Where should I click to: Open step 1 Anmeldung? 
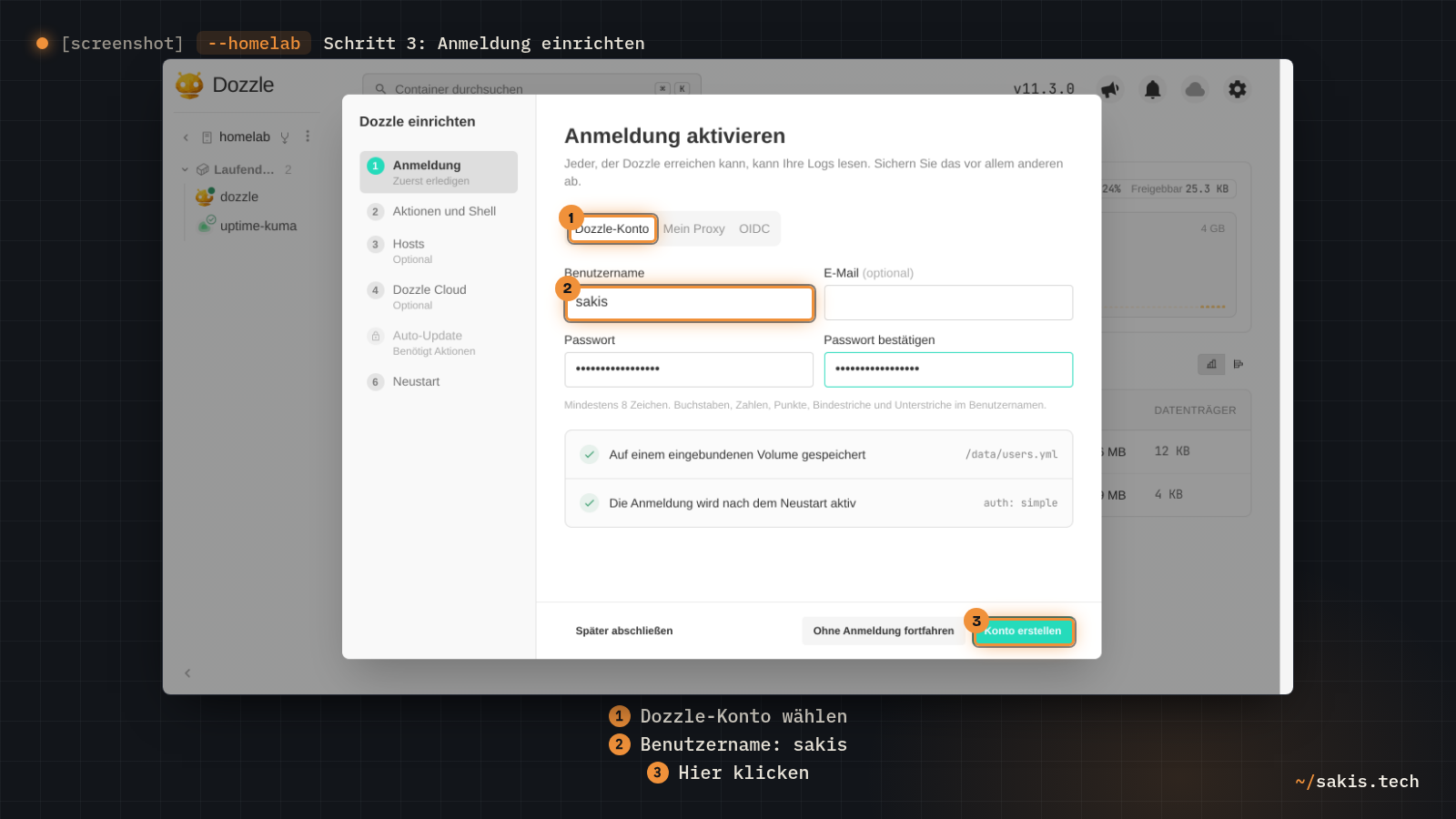click(439, 172)
